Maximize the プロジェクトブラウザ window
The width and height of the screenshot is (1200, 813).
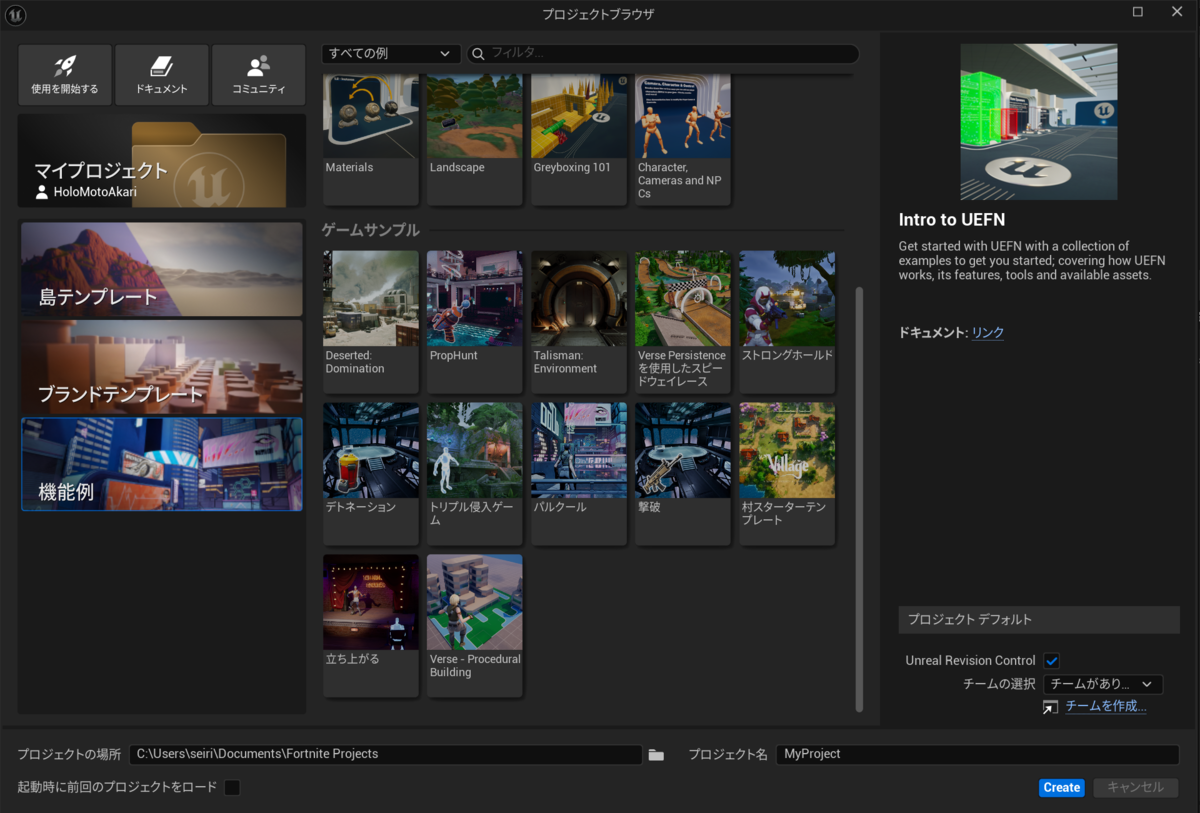click(1138, 12)
